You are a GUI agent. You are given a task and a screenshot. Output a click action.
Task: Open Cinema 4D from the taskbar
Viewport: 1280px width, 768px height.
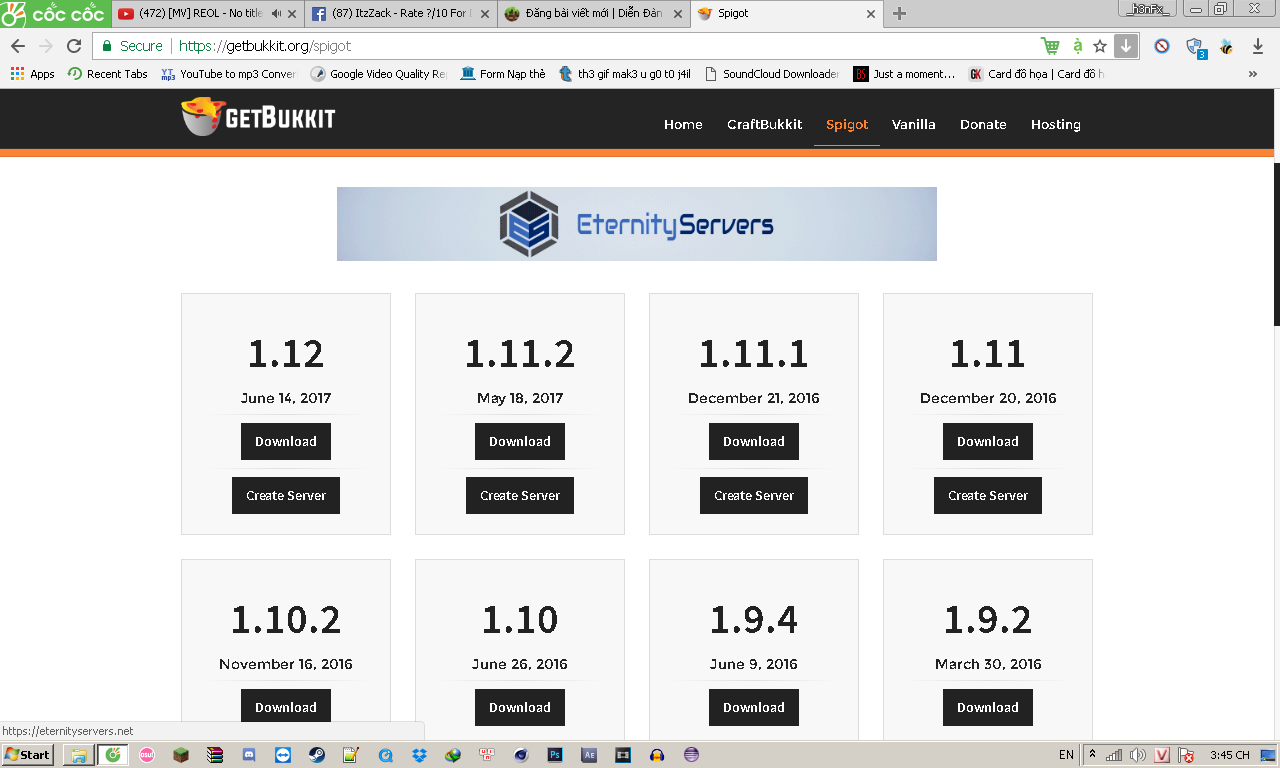(x=521, y=755)
